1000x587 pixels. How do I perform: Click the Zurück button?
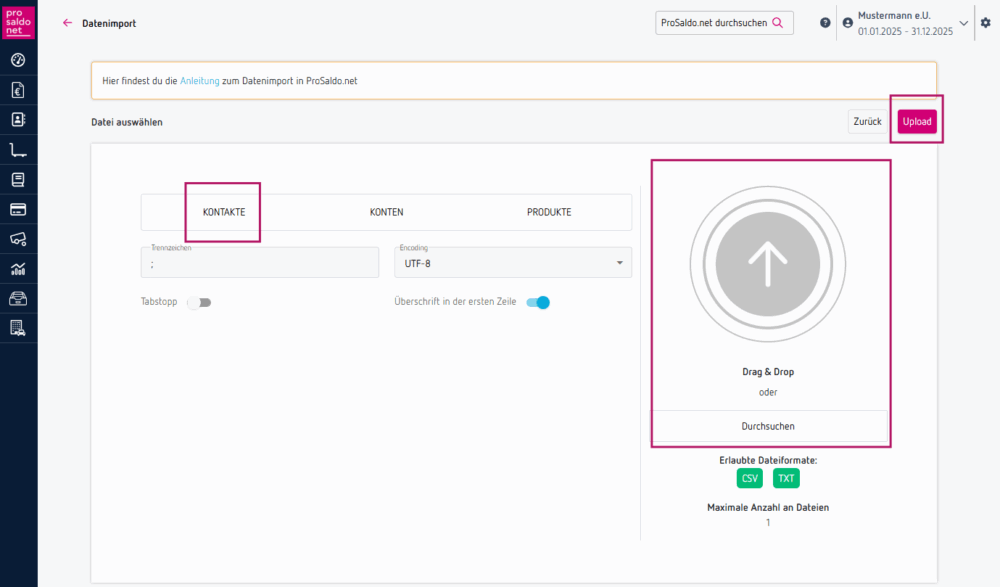point(866,122)
